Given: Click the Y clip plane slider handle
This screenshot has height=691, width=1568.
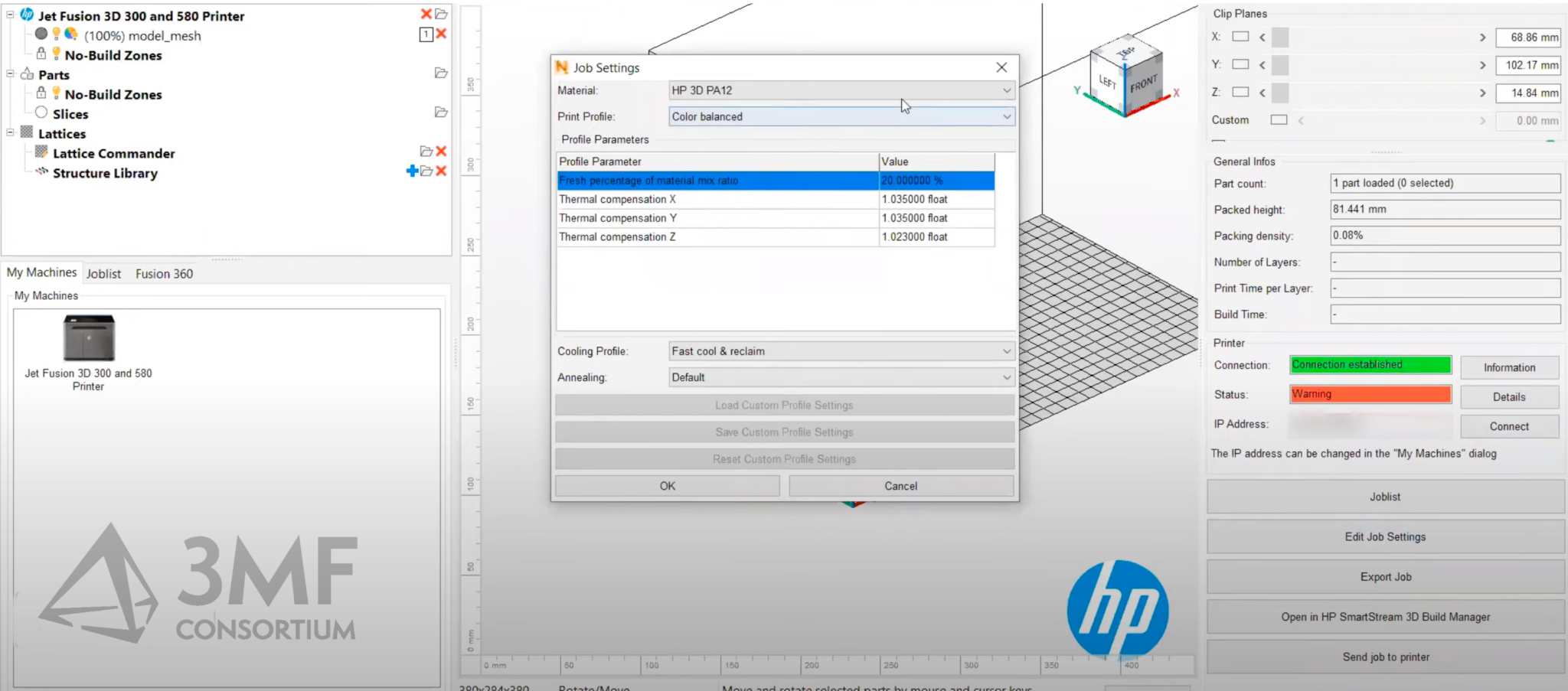Looking at the screenshot, I should [1280, 65].
